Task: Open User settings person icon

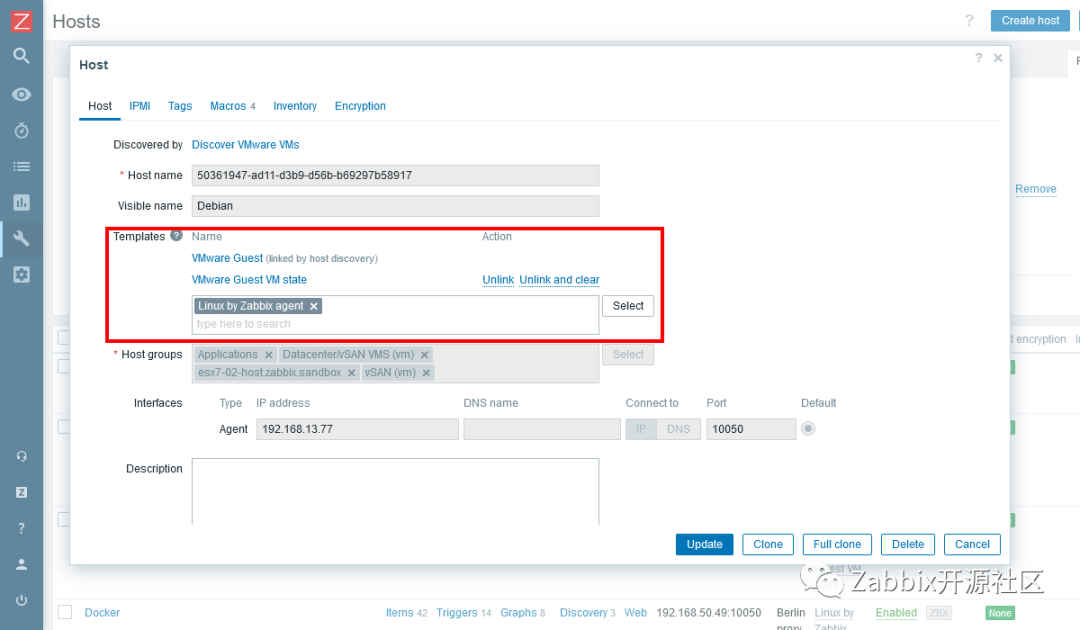Action: (21, 565)
